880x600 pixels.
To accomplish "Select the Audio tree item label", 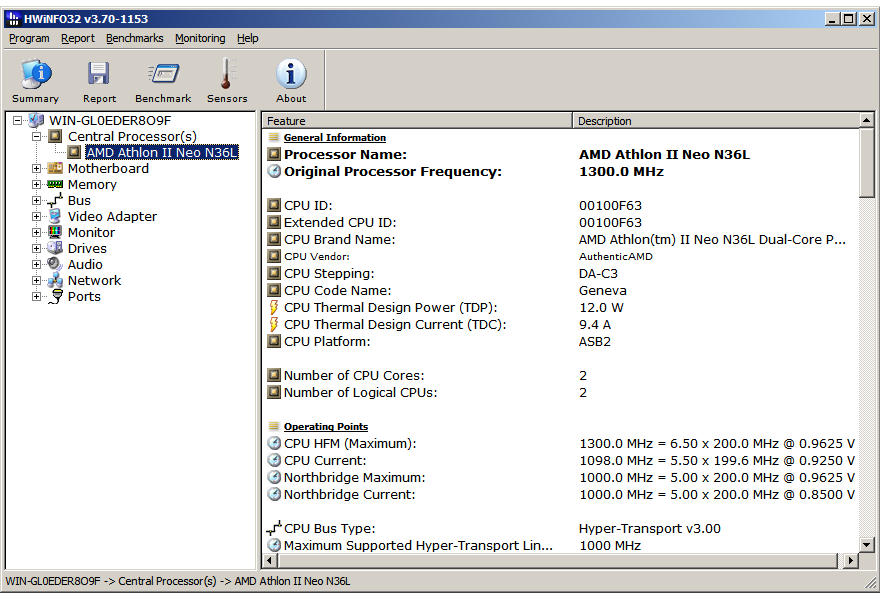I will tap(85, 264).
